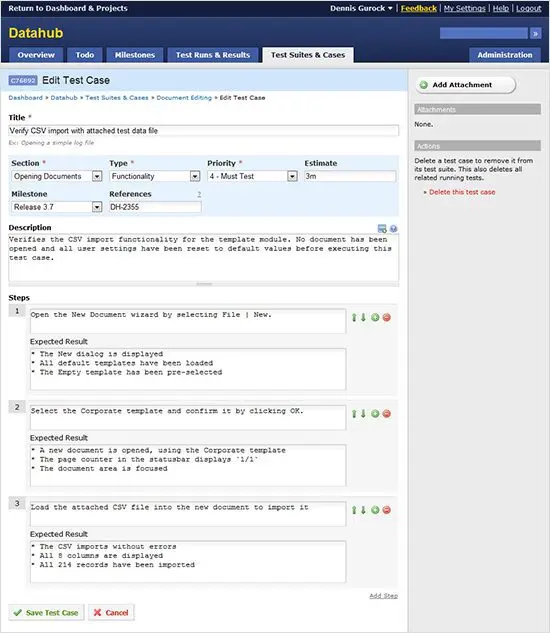Click the Estimate field showing 3m
Viewport: 550px width, 633px height.
click(x=350, y=176)
